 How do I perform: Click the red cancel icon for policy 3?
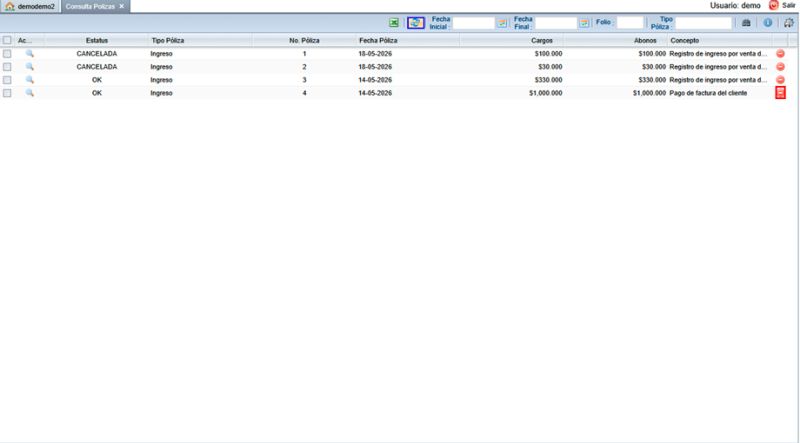[780, 80]
